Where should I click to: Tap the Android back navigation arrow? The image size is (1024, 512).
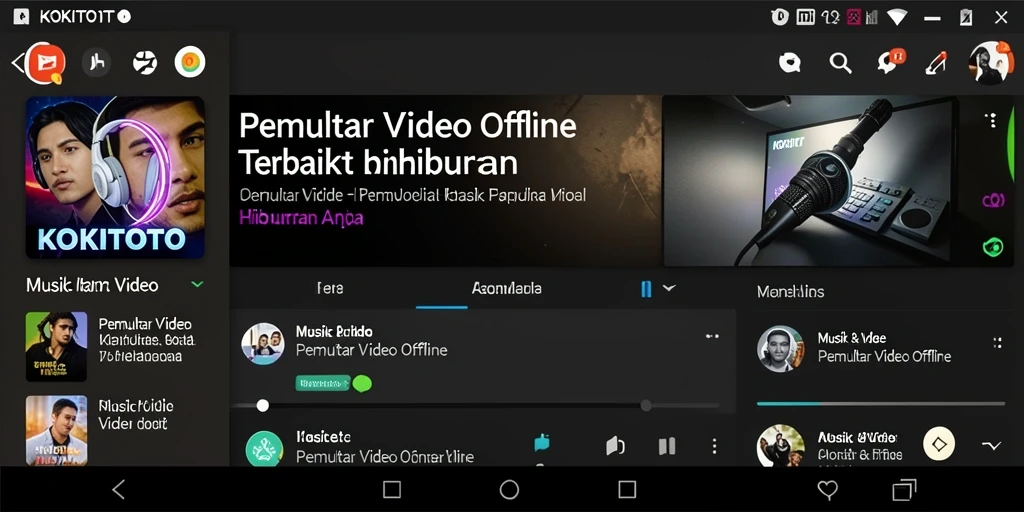tap(118, 489)
